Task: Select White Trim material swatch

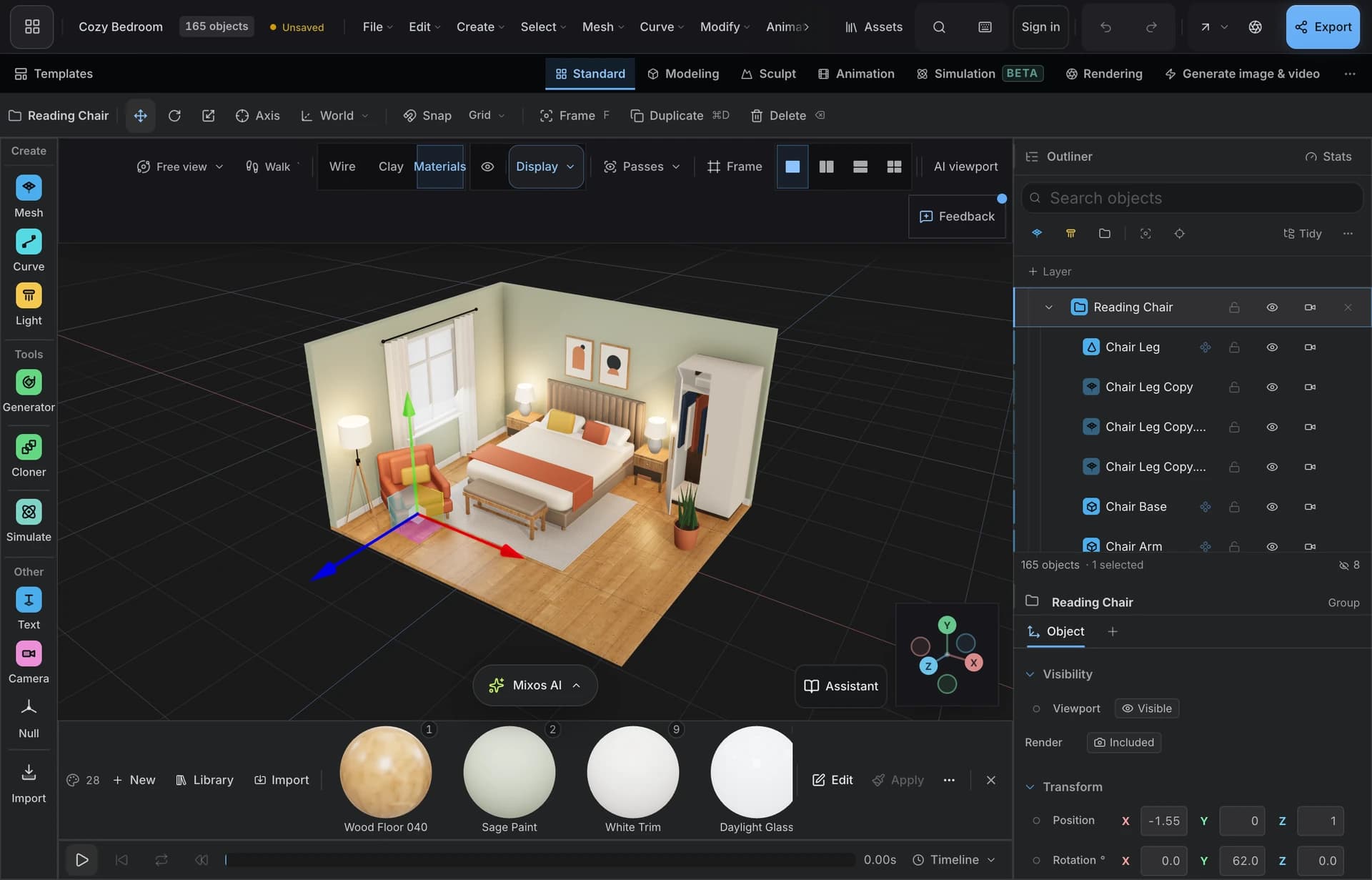Action: [x=633, y=772]
